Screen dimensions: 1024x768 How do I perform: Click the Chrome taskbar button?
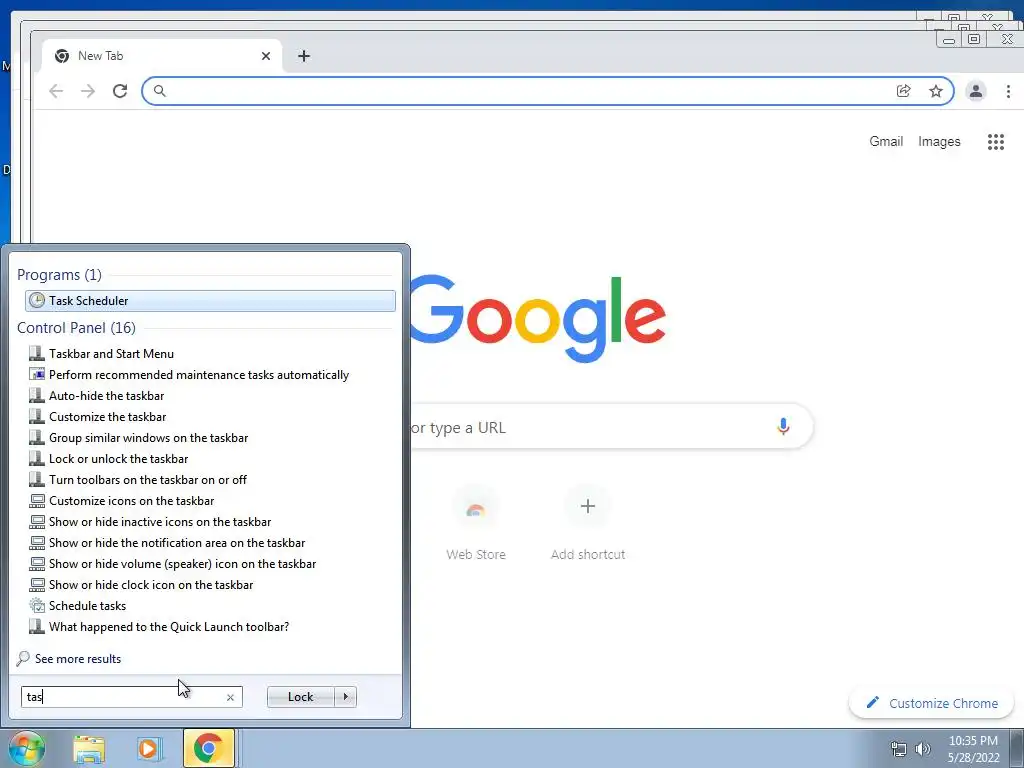209,748
